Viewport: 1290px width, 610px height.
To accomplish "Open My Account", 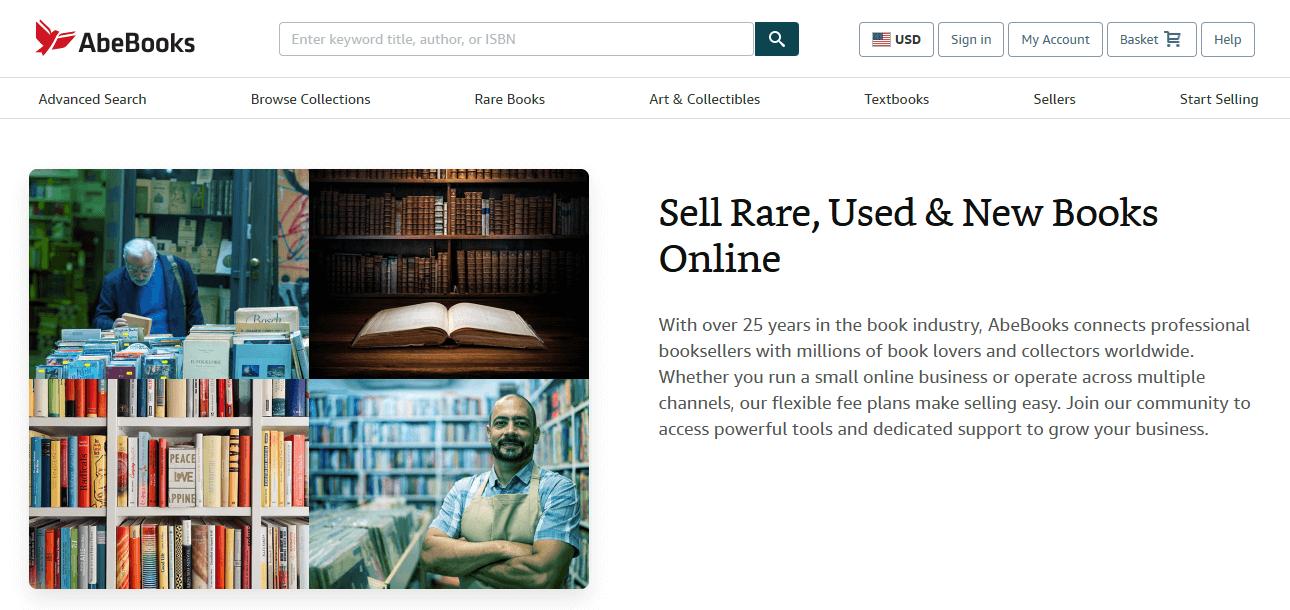I will tap(1055, 40).
